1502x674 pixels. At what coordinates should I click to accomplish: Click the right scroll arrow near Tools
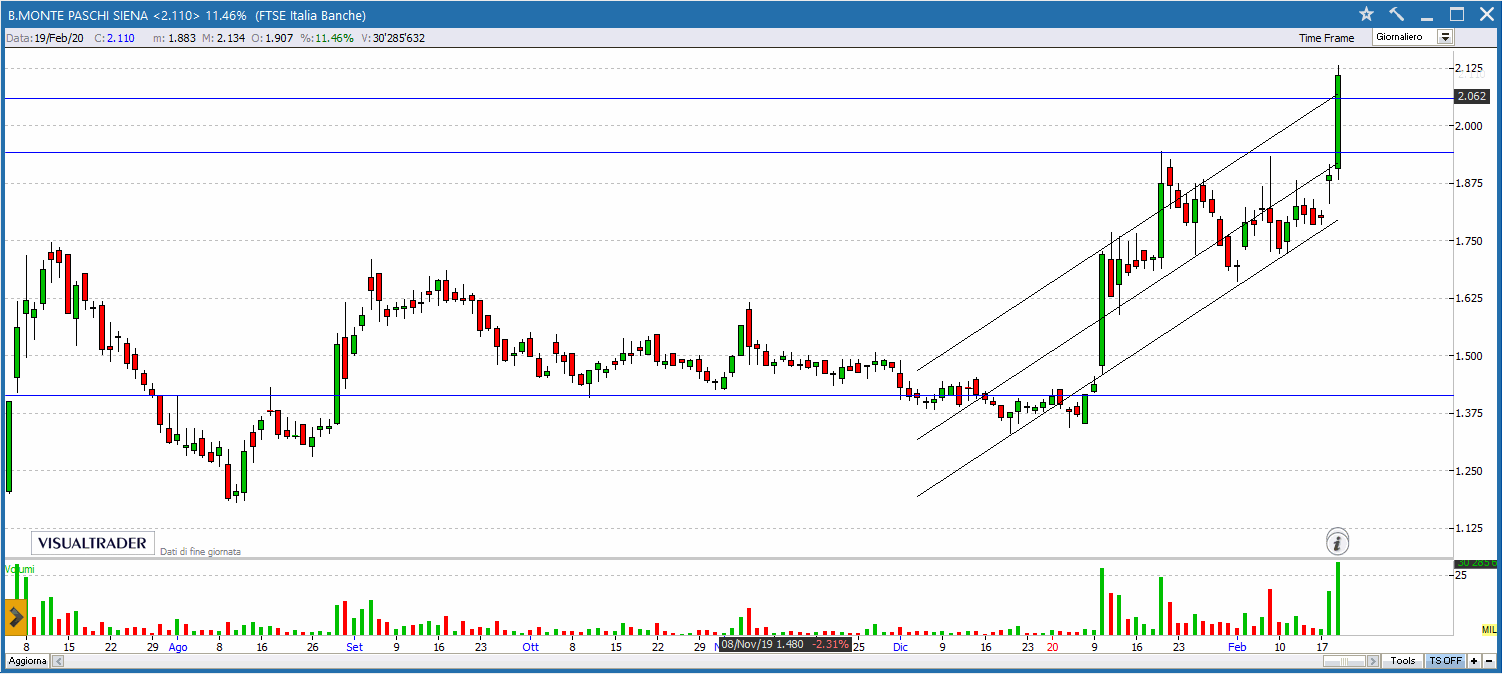tap(1373, 661)
